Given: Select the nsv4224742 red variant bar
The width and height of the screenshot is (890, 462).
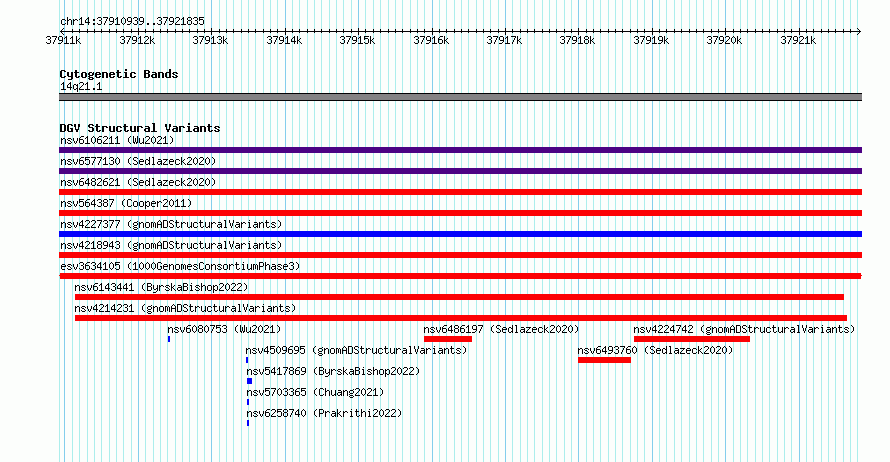Looking at the screenshot, I should [x=692, y=339].
